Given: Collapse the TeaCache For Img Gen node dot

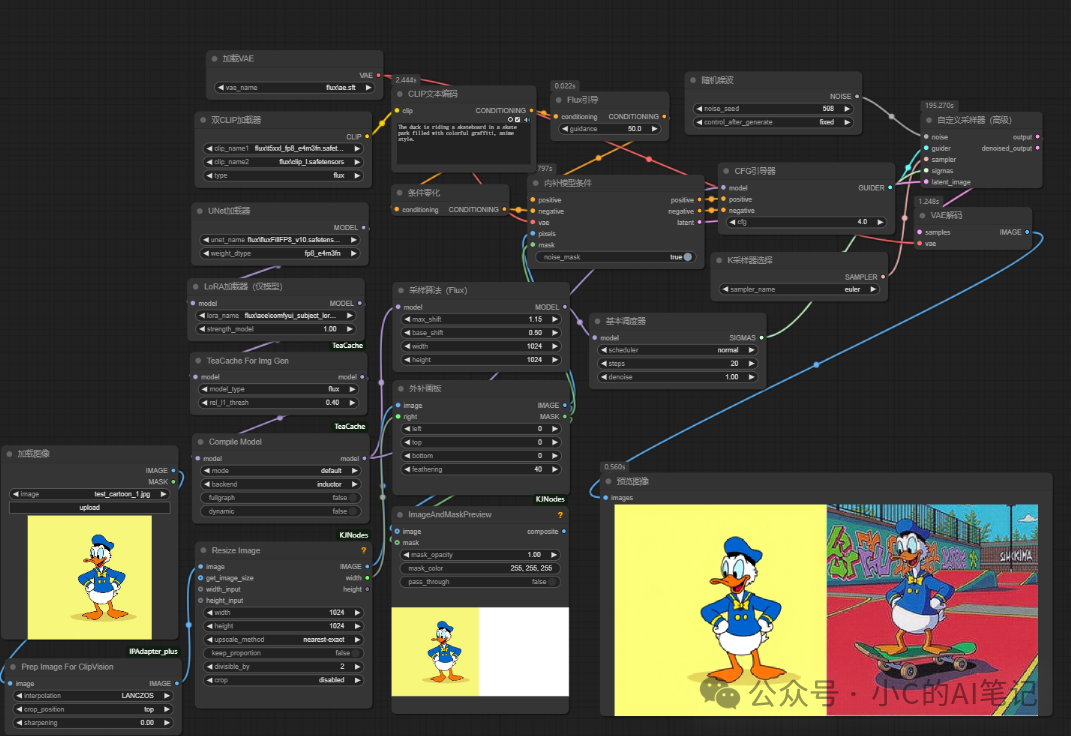Looking at the screenshot, I should click(198, 360).
